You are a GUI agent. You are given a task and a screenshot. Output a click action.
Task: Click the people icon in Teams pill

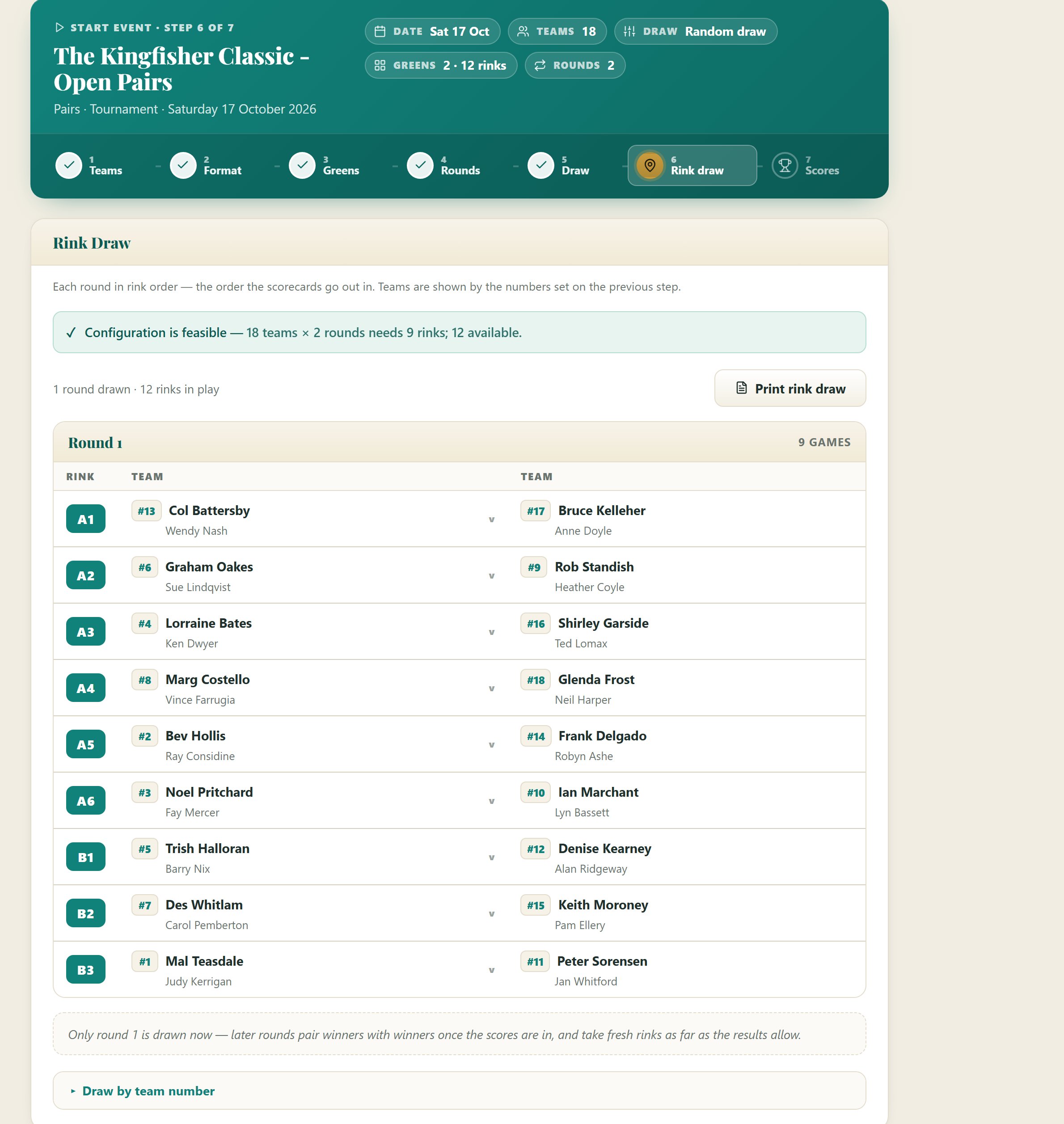(523, 31)
